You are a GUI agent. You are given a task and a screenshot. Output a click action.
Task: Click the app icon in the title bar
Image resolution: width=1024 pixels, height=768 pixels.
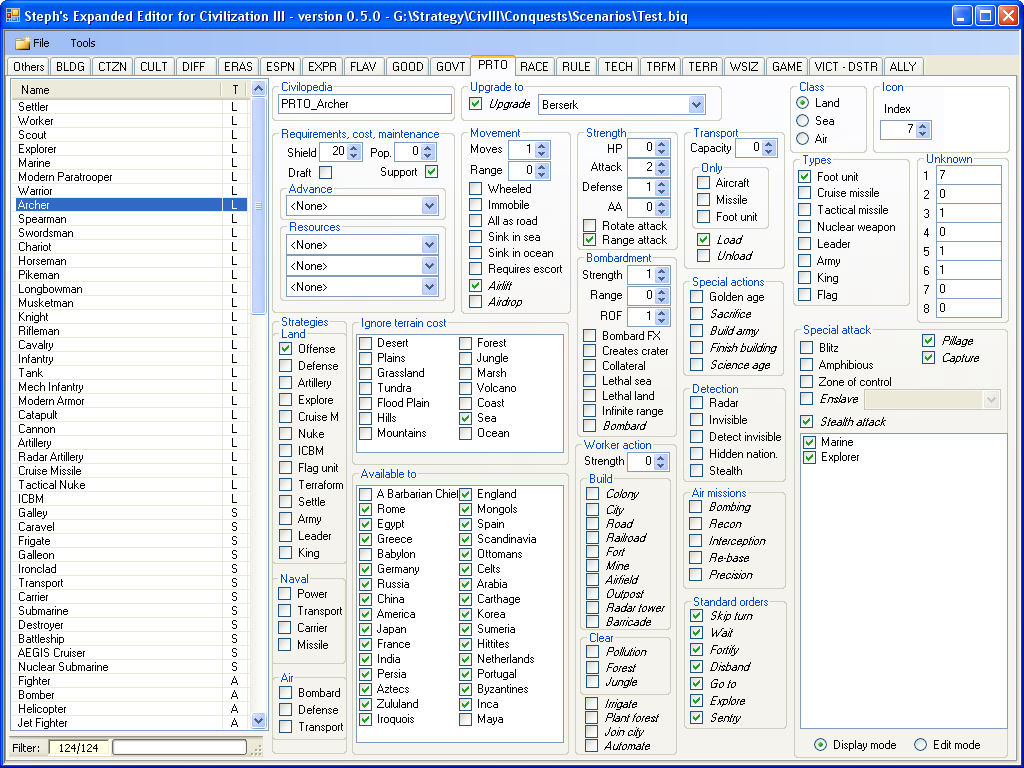pyautogui.click(x=12, y=15)
